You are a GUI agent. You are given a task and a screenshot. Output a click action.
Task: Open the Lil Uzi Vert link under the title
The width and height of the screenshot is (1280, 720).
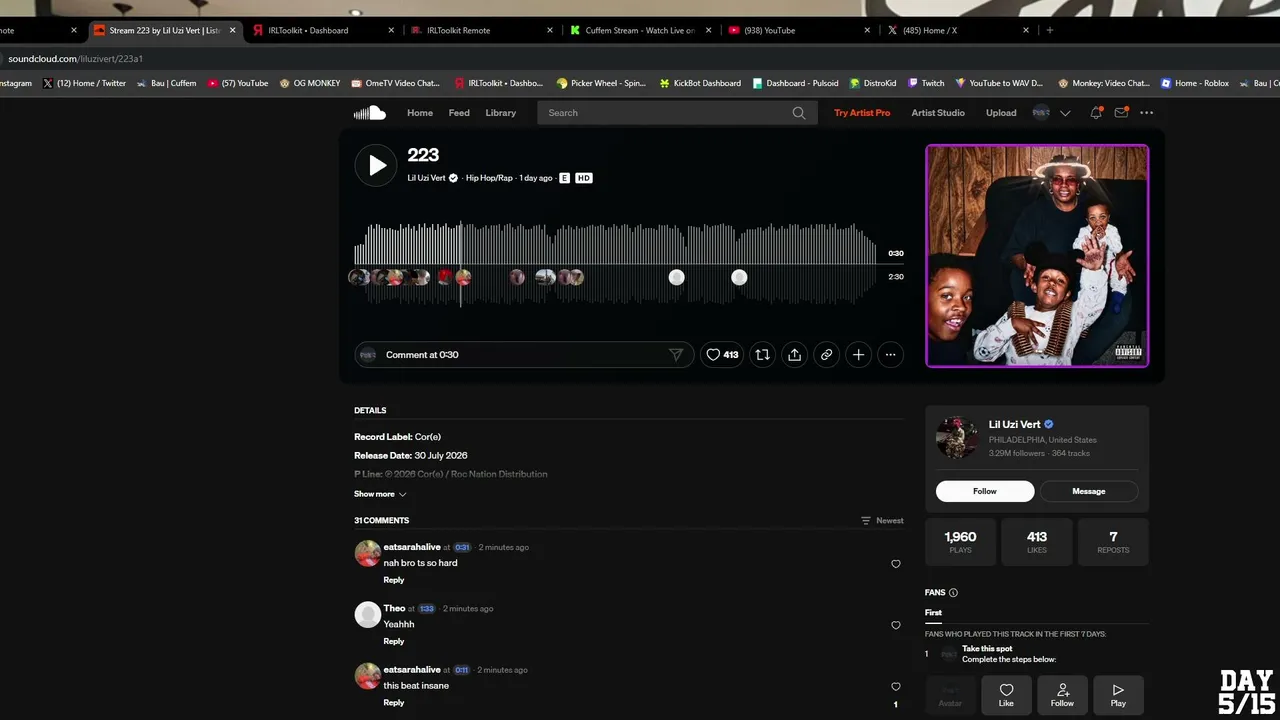coord(426,178)
